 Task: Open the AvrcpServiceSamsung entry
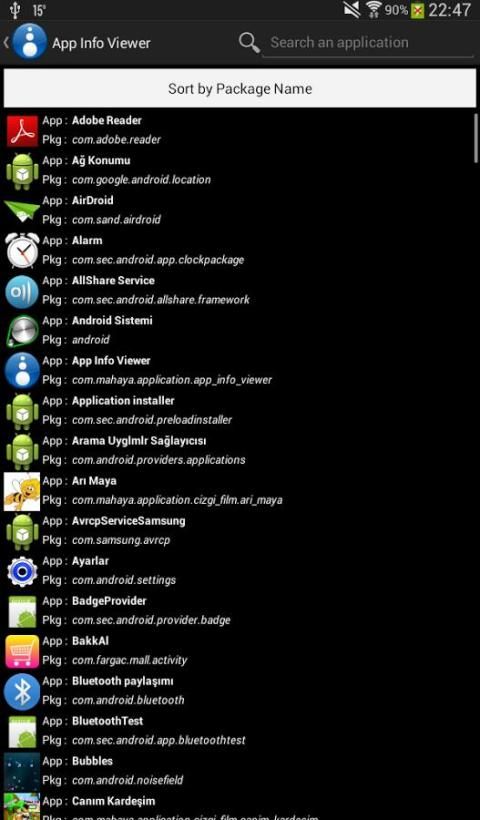tap(238, 531)
